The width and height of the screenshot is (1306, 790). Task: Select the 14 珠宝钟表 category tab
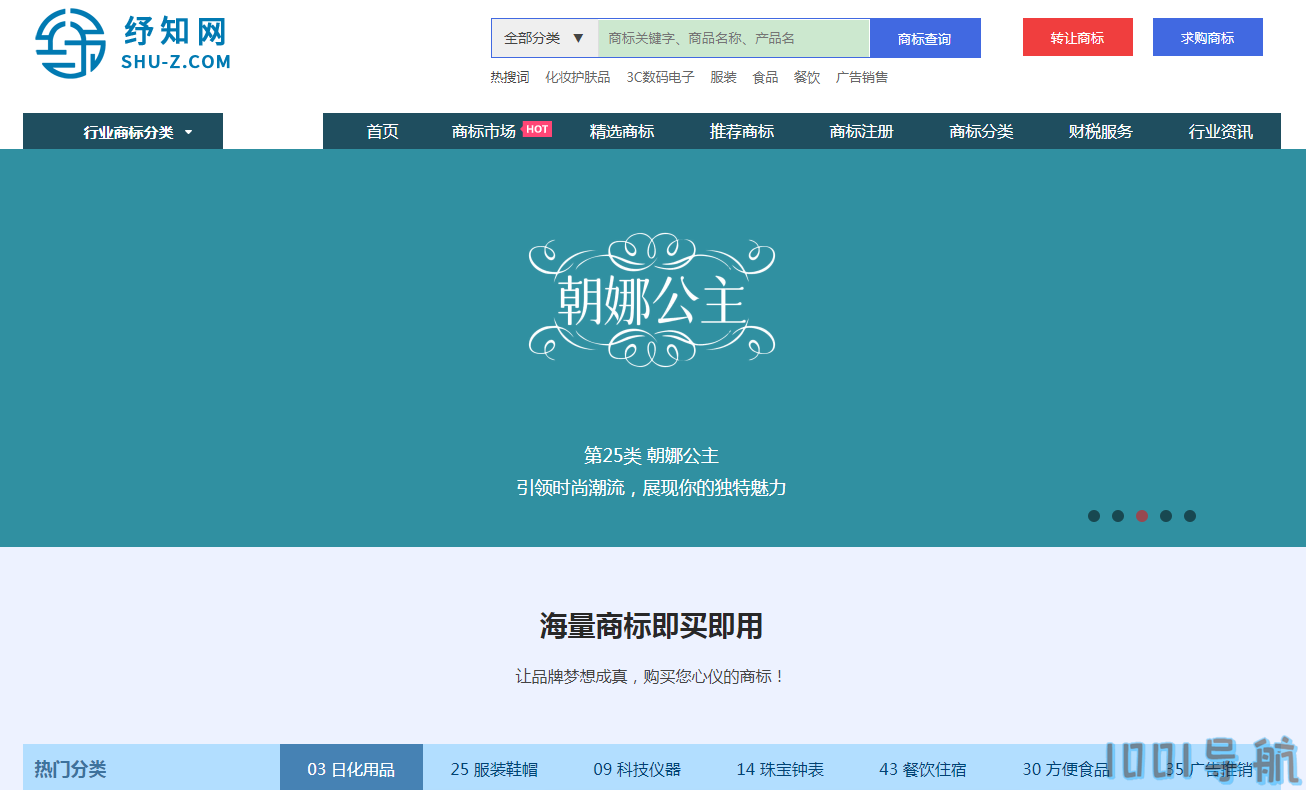coord(780,768)
